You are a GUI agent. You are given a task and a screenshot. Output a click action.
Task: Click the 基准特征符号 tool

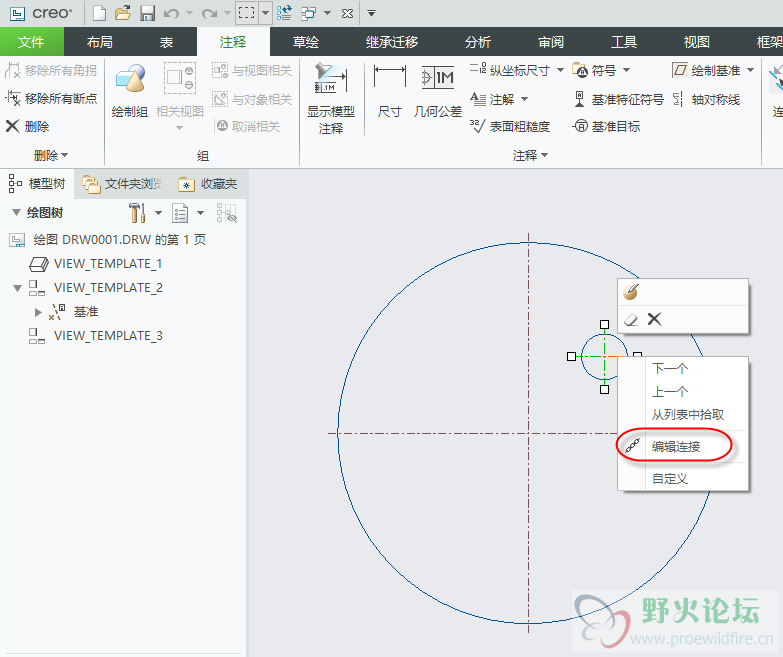pos(618,99)
